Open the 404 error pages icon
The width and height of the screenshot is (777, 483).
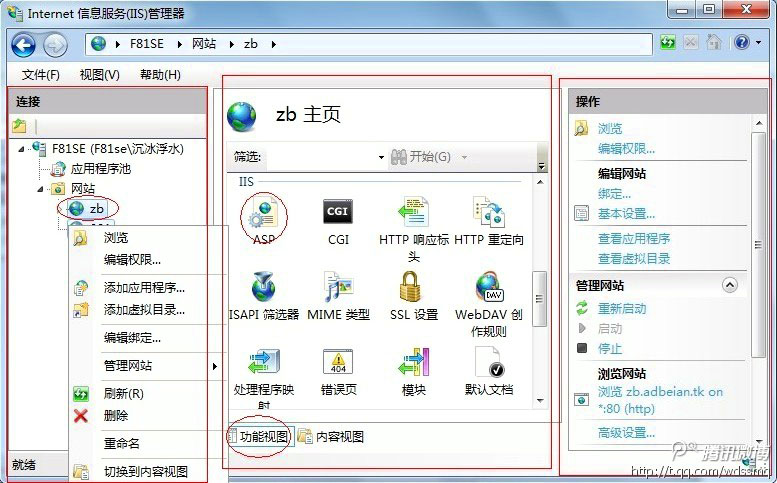pos(338,362)
